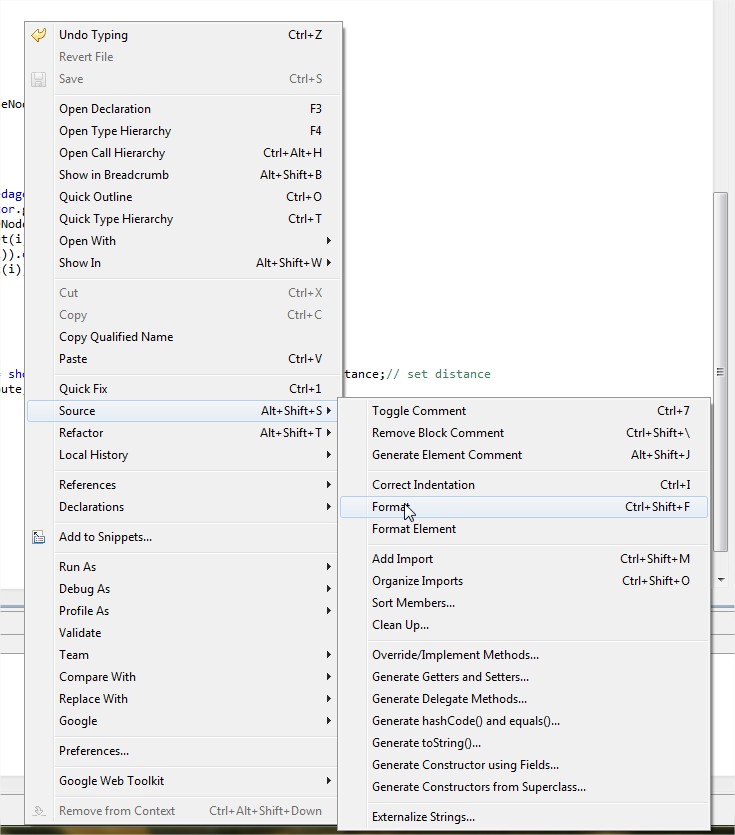This screenshot has width=735, height=835.
Task: Choose Clean Up... entry
Action: [x=524, y=625]
